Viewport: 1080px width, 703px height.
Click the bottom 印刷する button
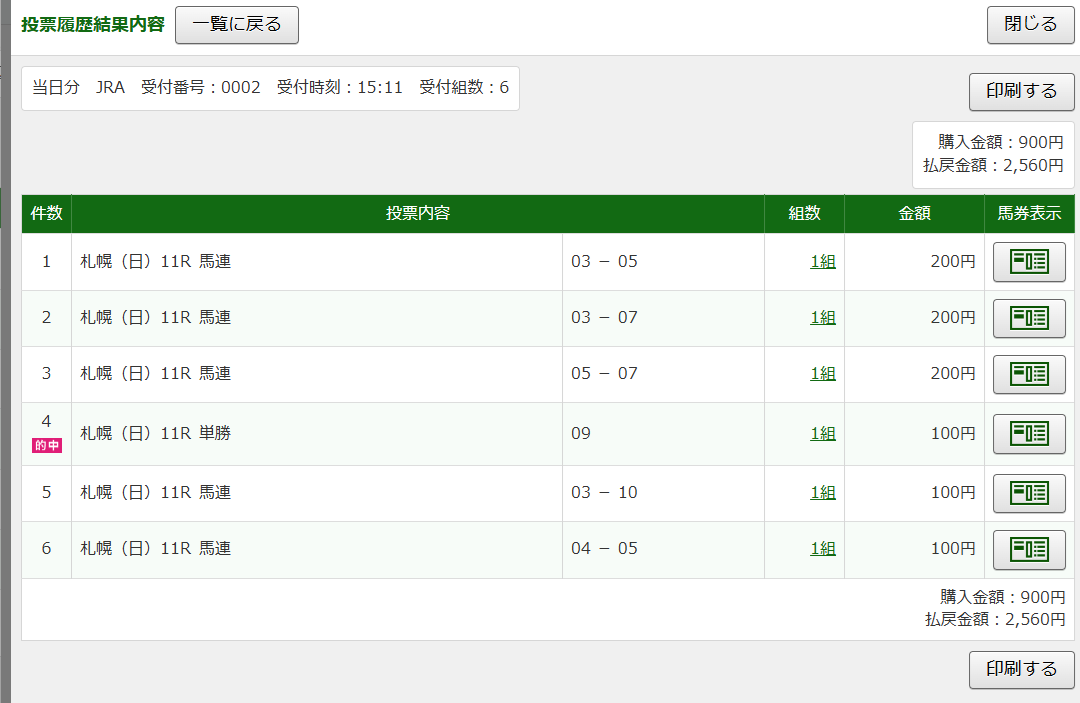tap(1021, 670)
